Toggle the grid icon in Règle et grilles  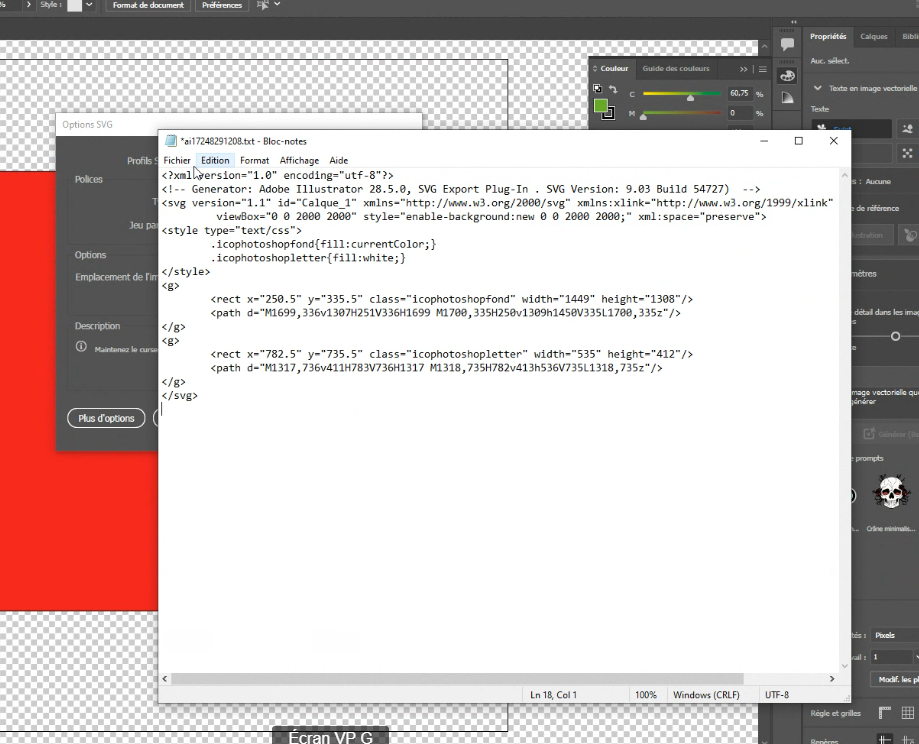907,713
